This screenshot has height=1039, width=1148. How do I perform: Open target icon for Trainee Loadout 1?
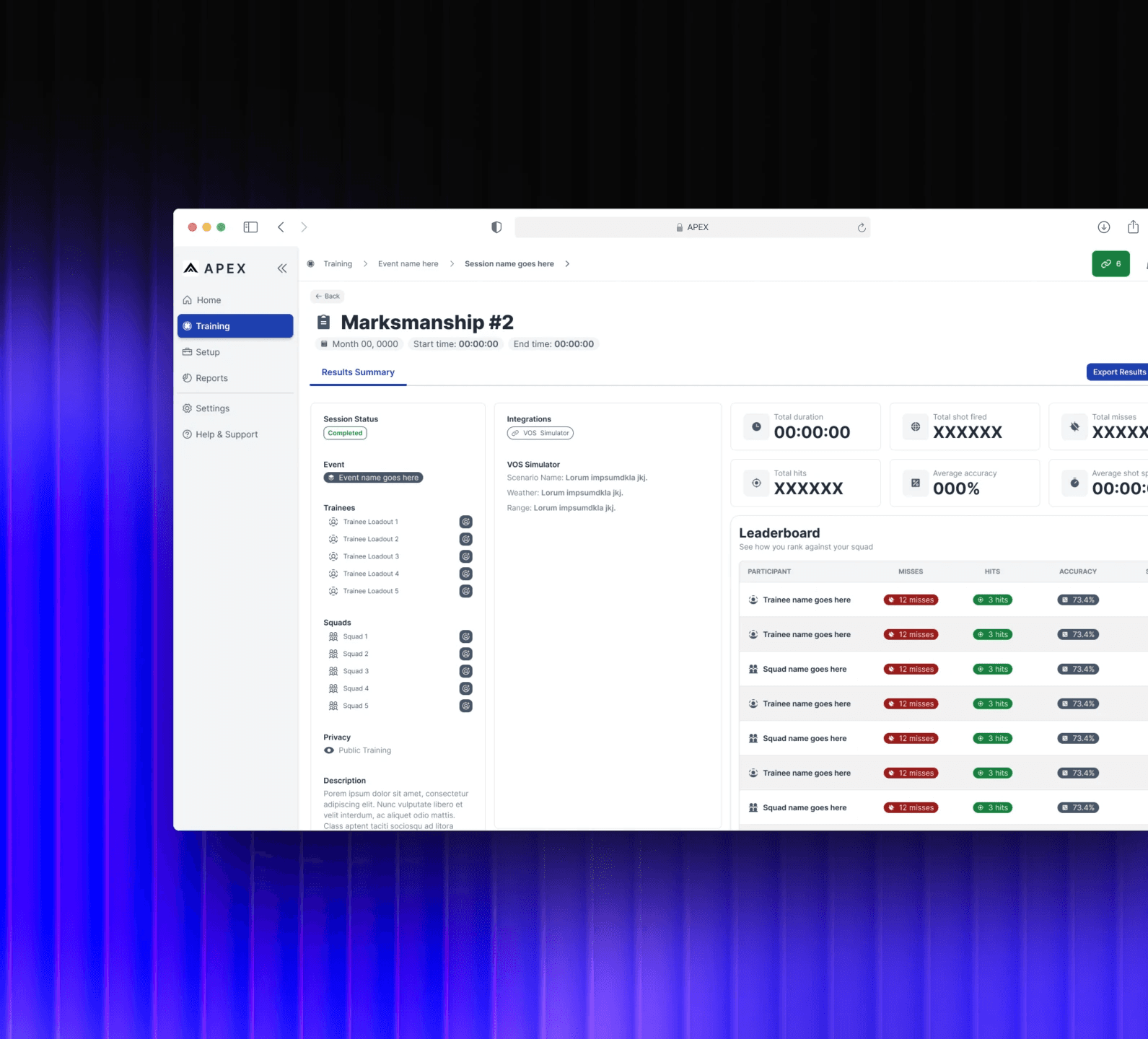click(x=466, y=522)
